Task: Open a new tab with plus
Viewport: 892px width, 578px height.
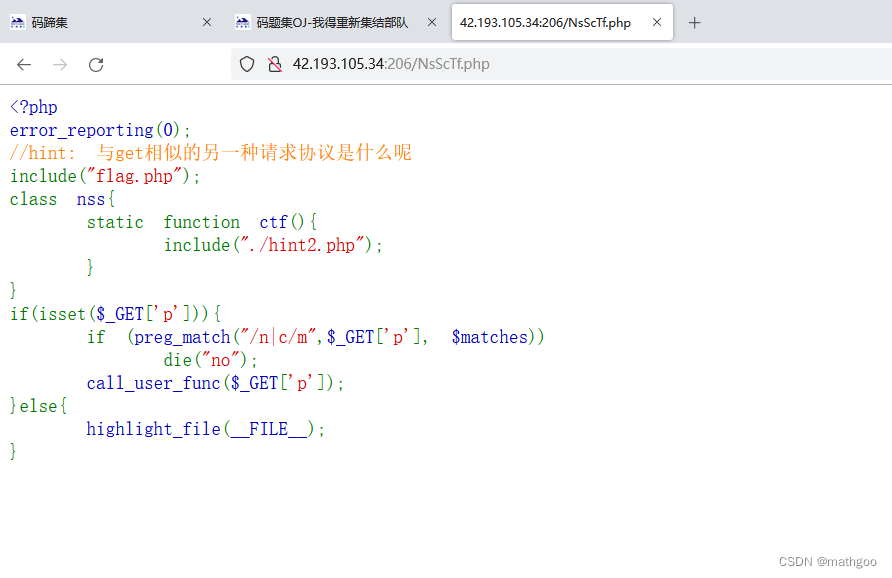Action: [695, 23]
